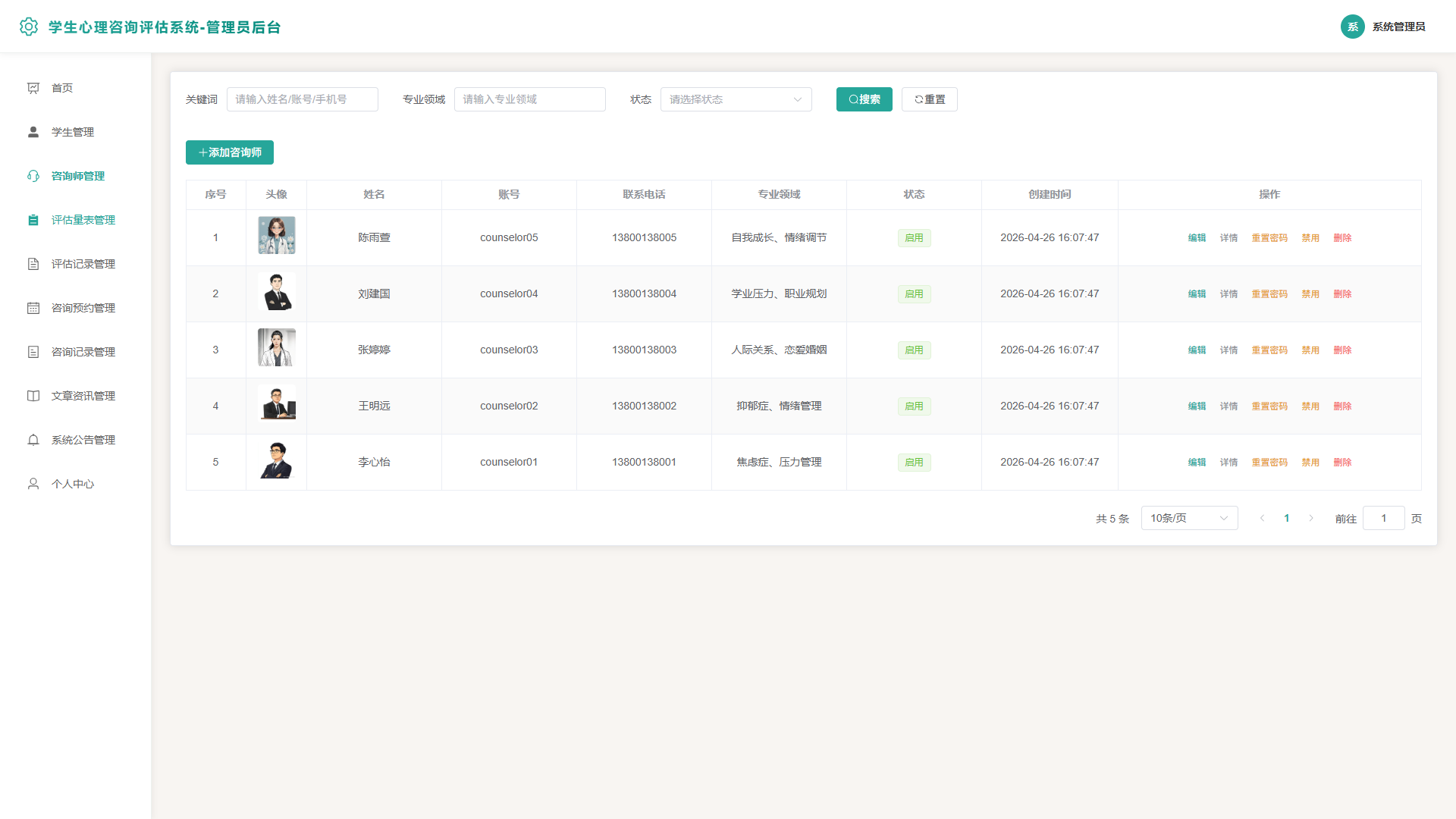Click 禁用 for 王明远

[1310, 406]
